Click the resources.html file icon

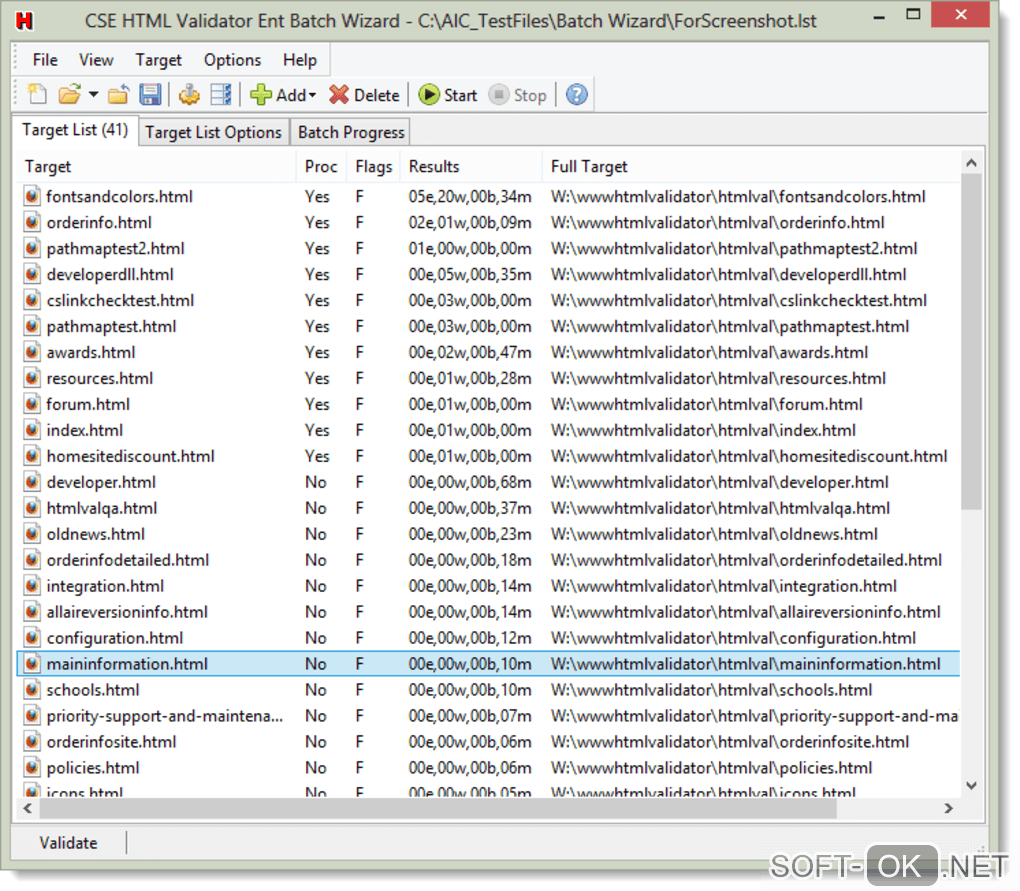31,379
